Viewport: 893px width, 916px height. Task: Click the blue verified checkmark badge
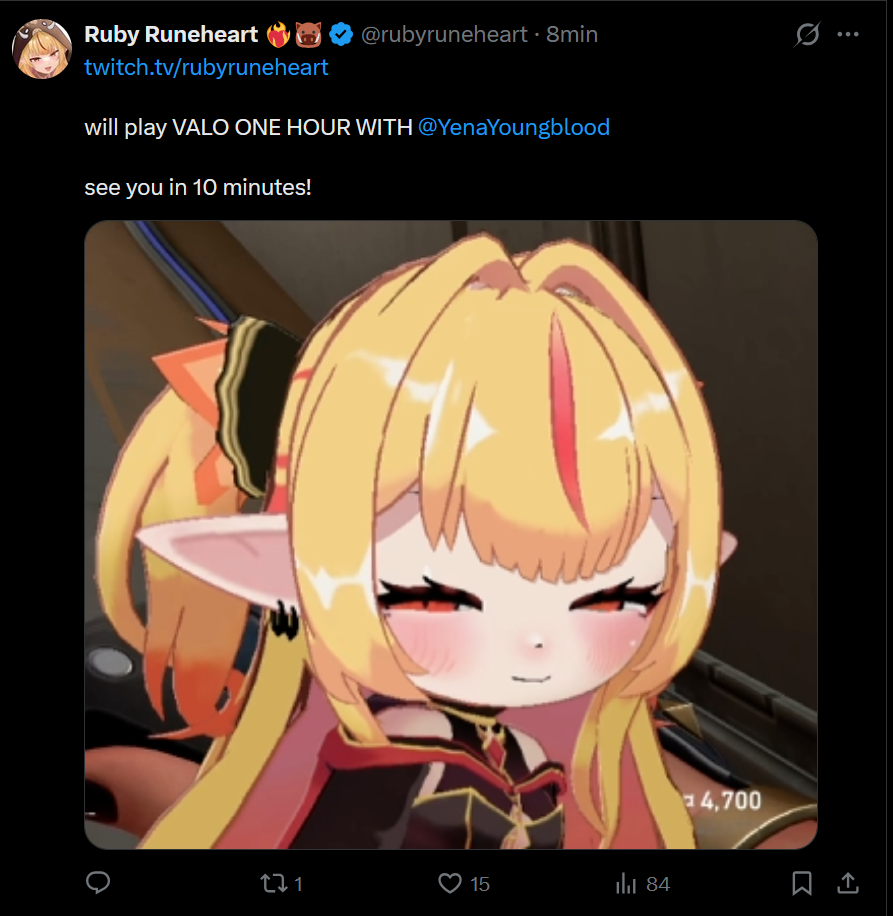point(341,34)
